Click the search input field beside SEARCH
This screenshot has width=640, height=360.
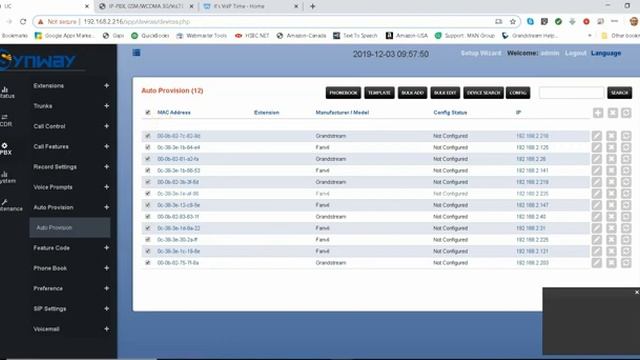(571, 93)
